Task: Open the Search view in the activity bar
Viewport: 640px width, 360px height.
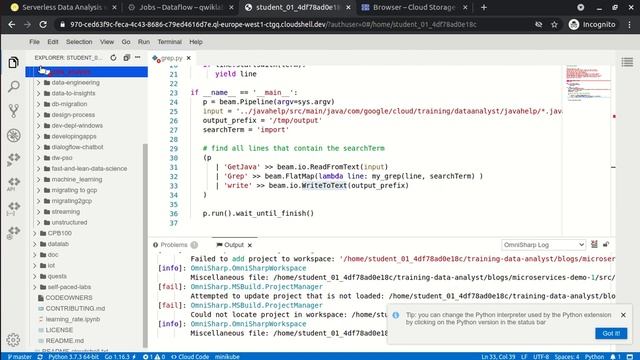Action: coord(13,86)
